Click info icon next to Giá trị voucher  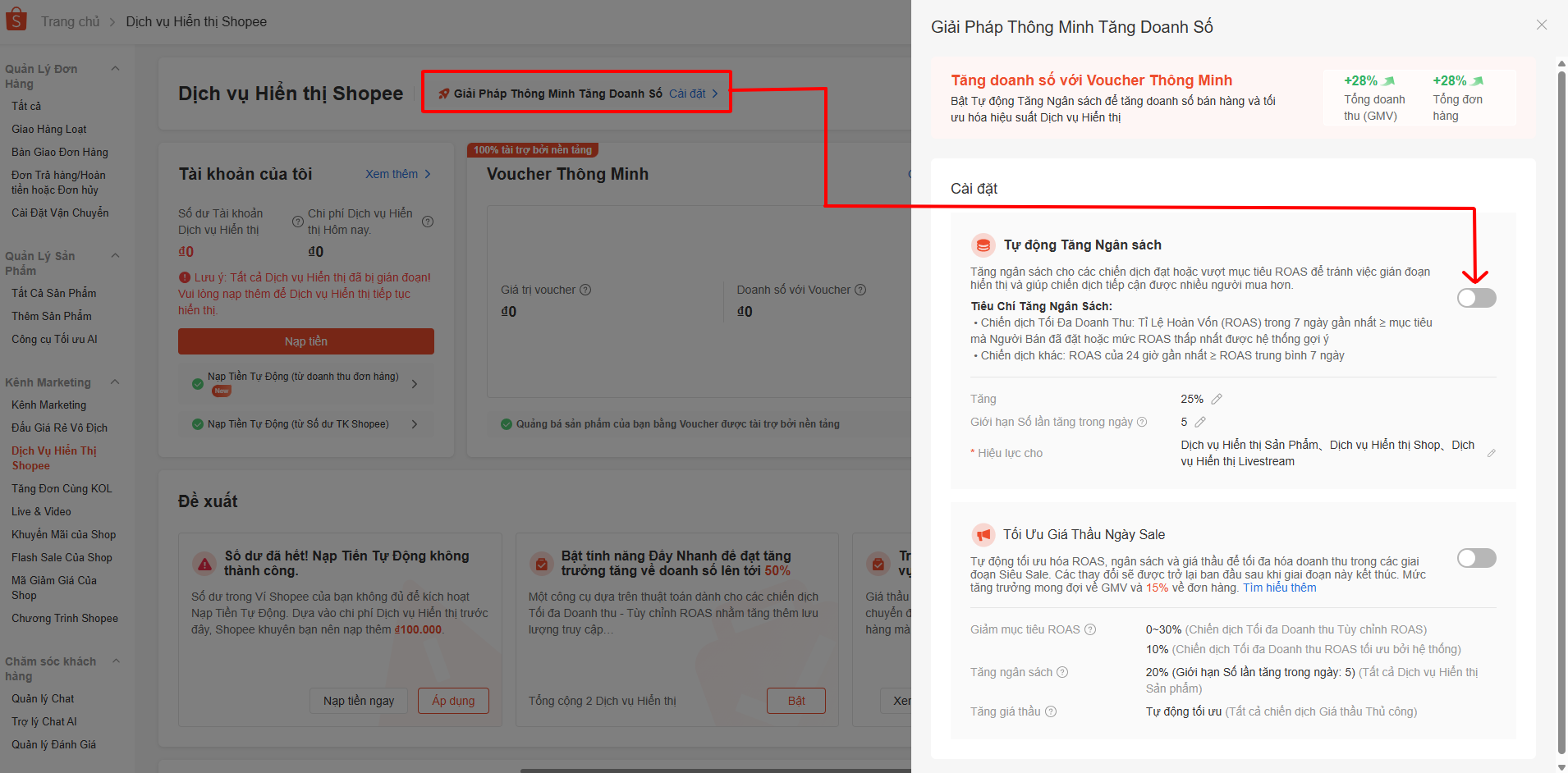585,290
